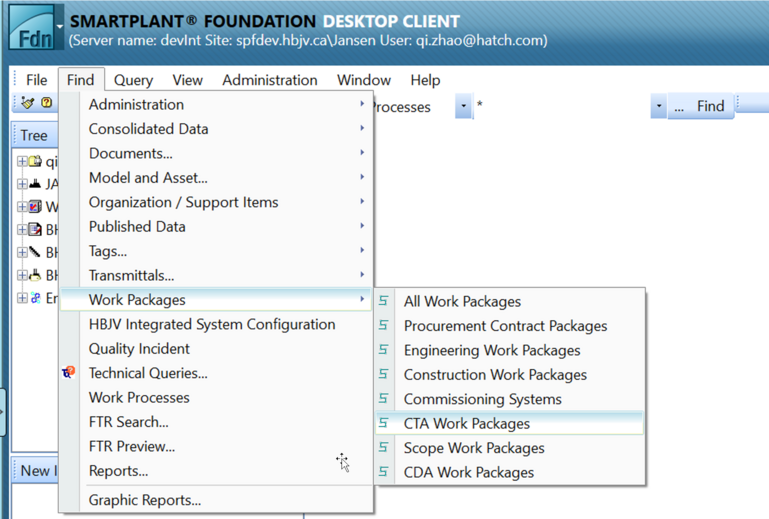
Task: Select the icon beside Scope Work Packages
Action: (384, 447)
